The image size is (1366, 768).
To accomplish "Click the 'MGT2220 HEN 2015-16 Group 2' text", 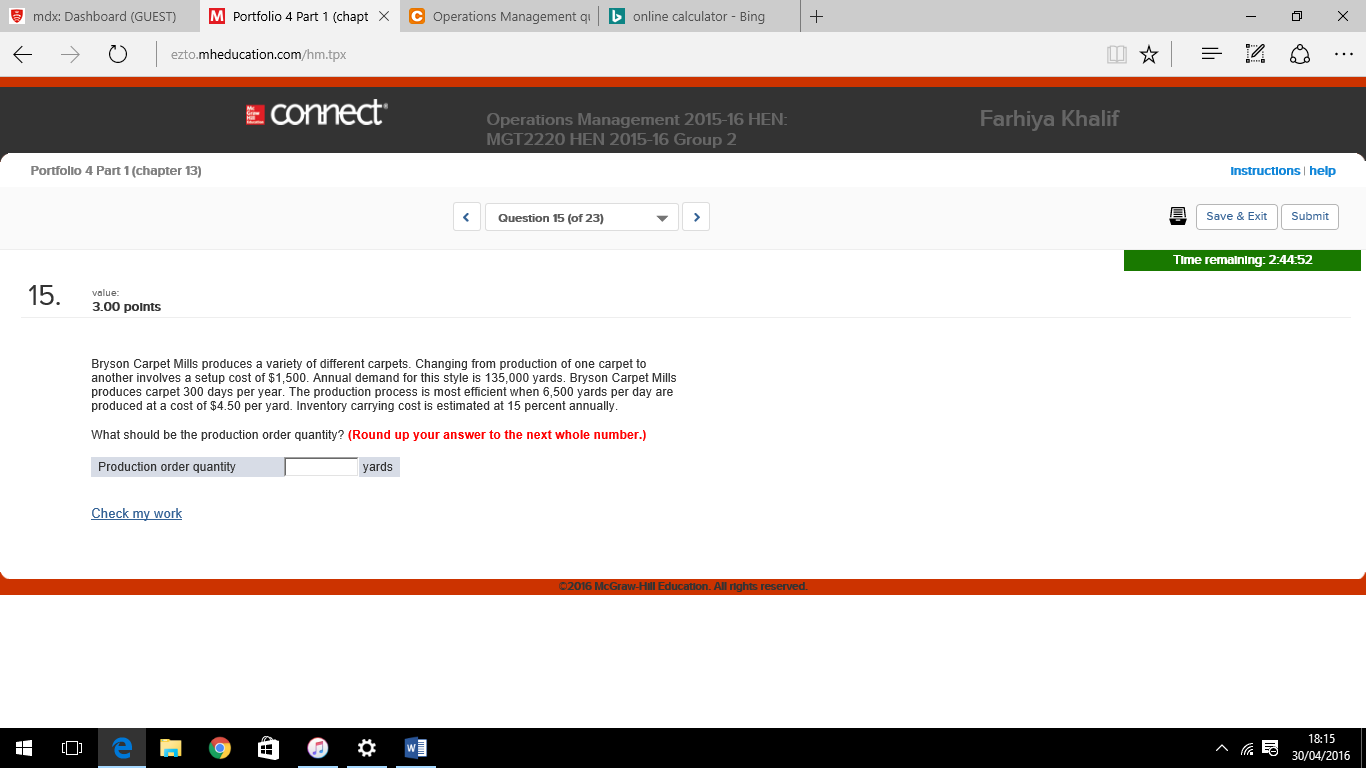I will [611, 139].
